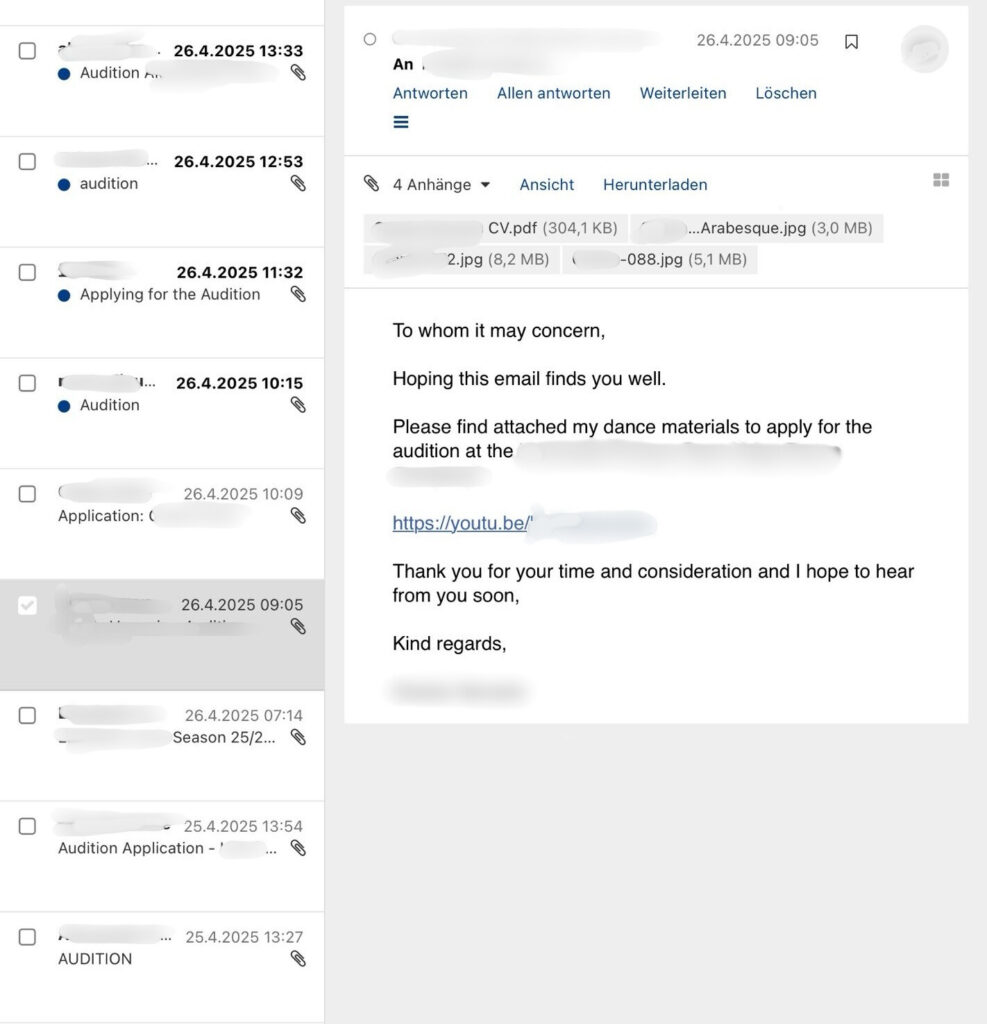Image resolution: width=987 pixels, height=1024 pixels.
Task: Tick checkbox for the 25.4.2025 13:54 email
Action: coord(28,826)
